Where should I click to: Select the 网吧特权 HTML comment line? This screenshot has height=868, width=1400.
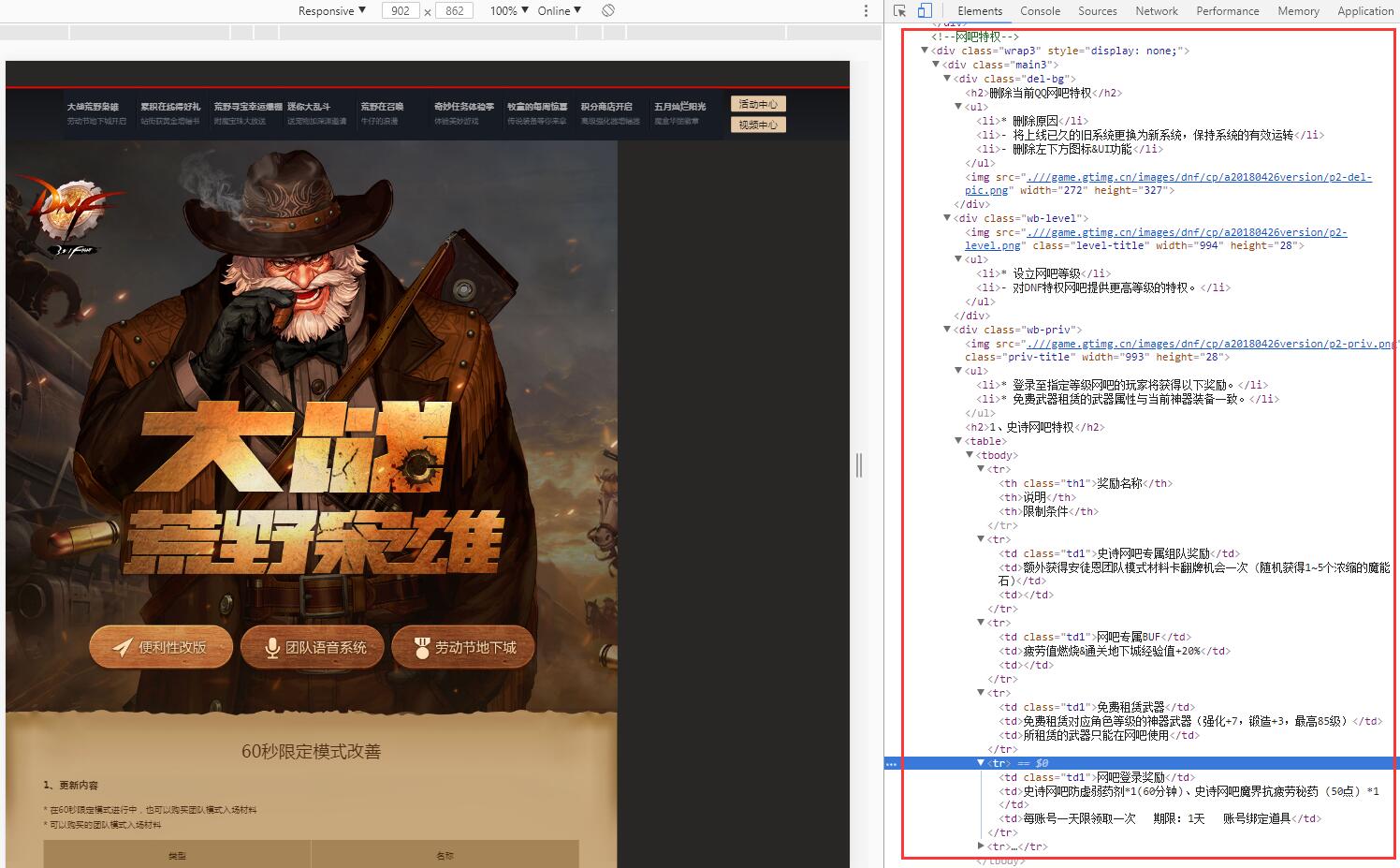click(975, 37)
